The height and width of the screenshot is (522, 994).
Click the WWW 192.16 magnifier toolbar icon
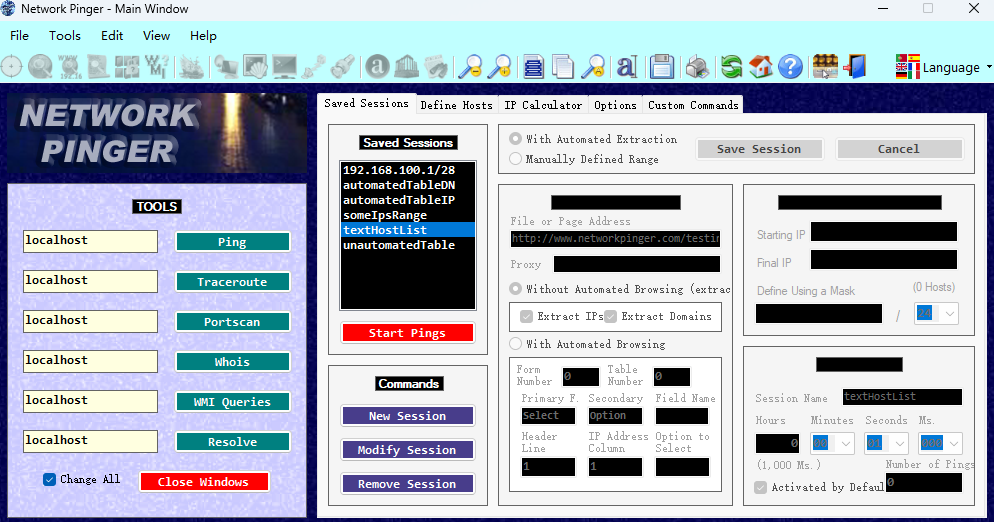(68, 67)
